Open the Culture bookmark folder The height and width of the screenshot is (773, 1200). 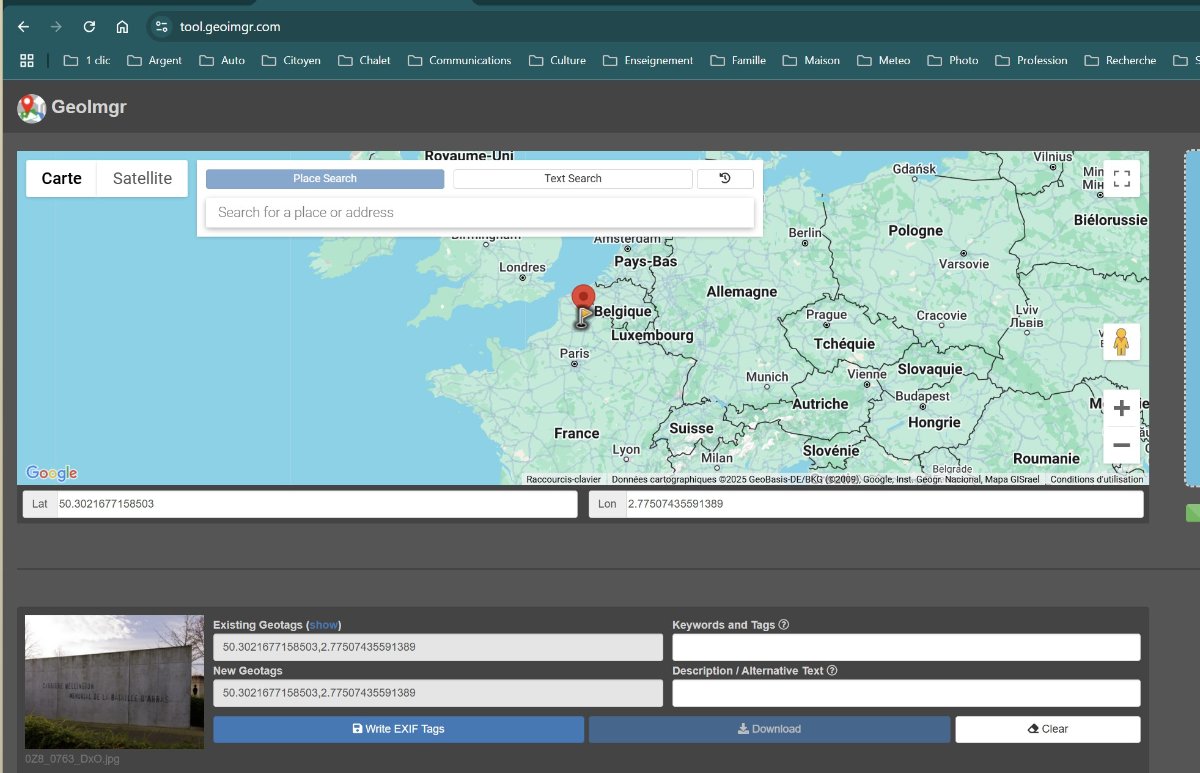(557, 60)
